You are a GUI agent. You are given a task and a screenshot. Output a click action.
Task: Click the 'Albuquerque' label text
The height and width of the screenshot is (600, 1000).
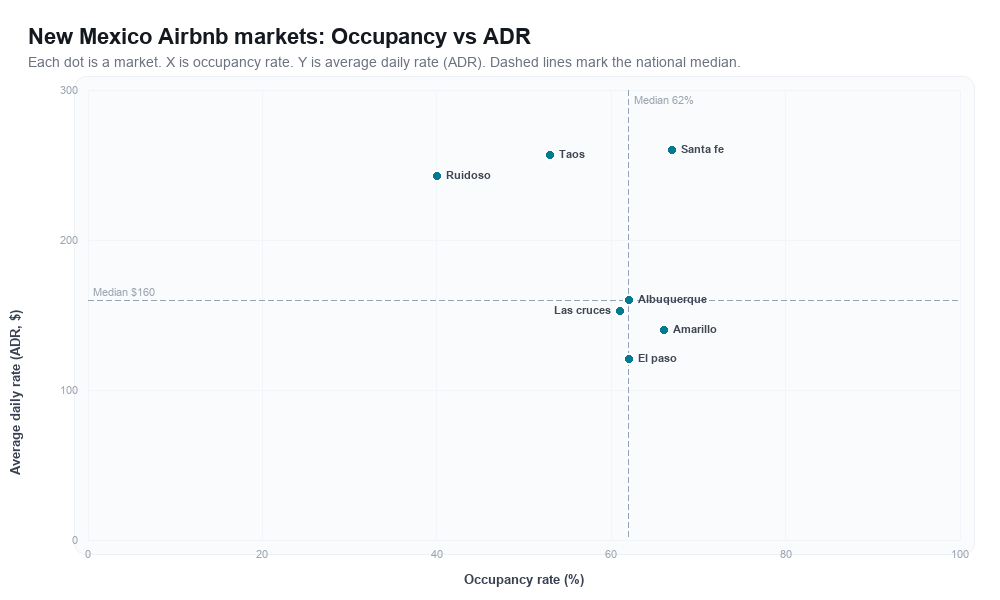point(672,299)
